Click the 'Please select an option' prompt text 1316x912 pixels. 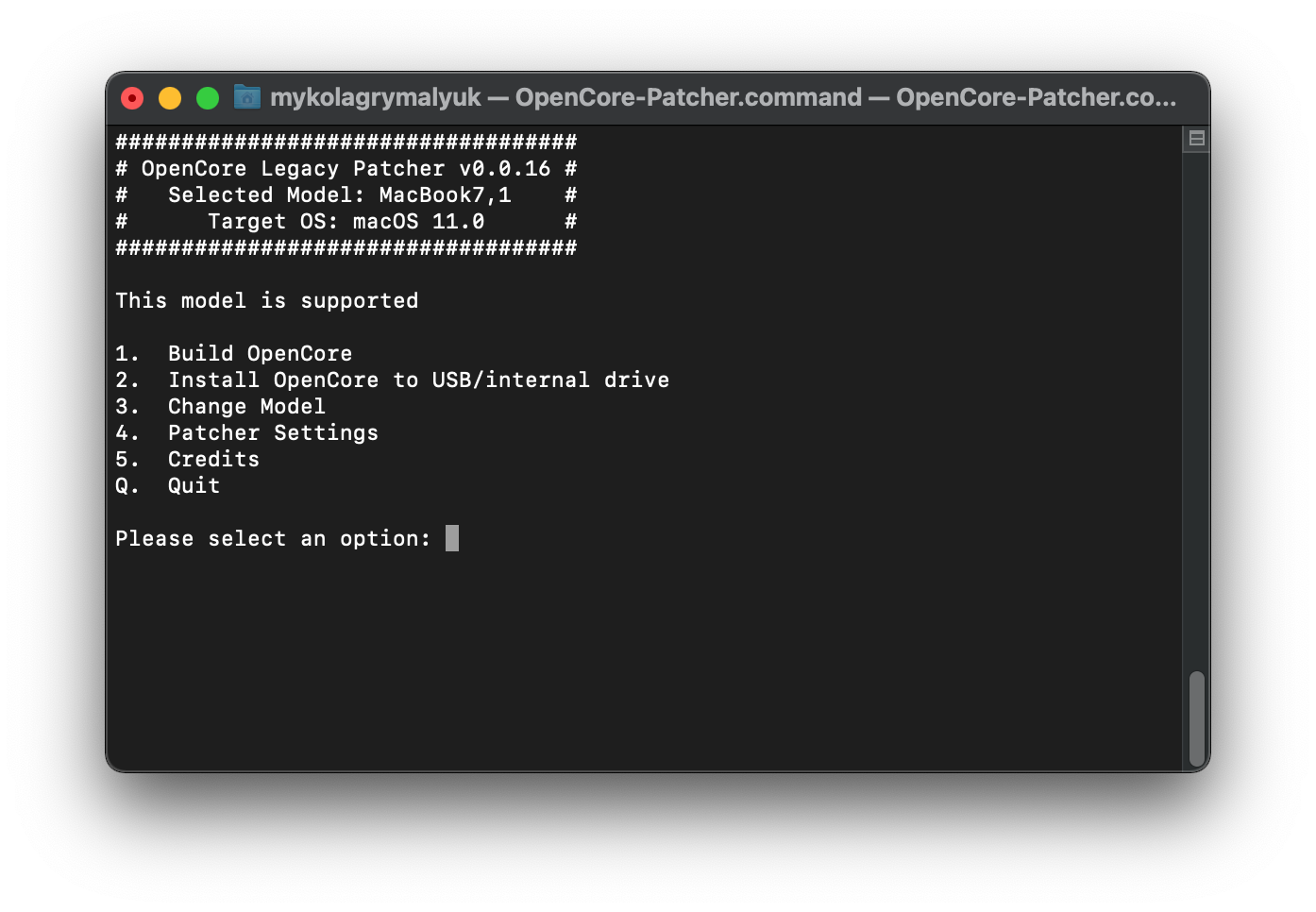pos(272,538)
